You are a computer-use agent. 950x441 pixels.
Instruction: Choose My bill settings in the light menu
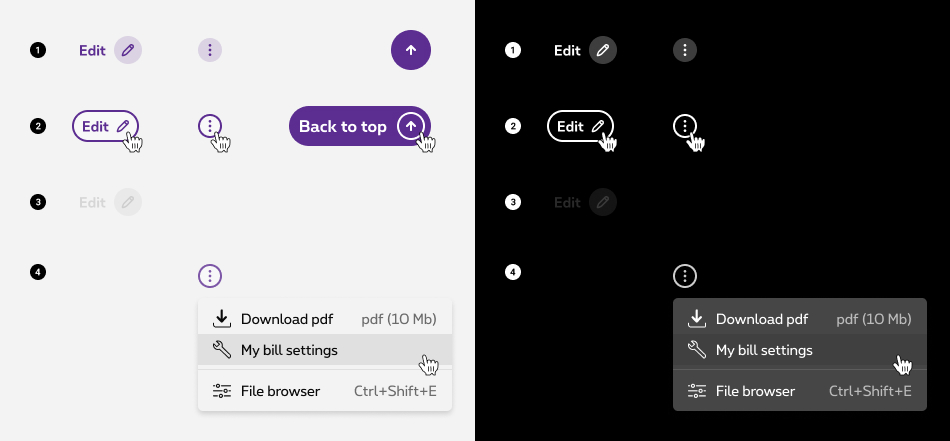tap(325, 350)
